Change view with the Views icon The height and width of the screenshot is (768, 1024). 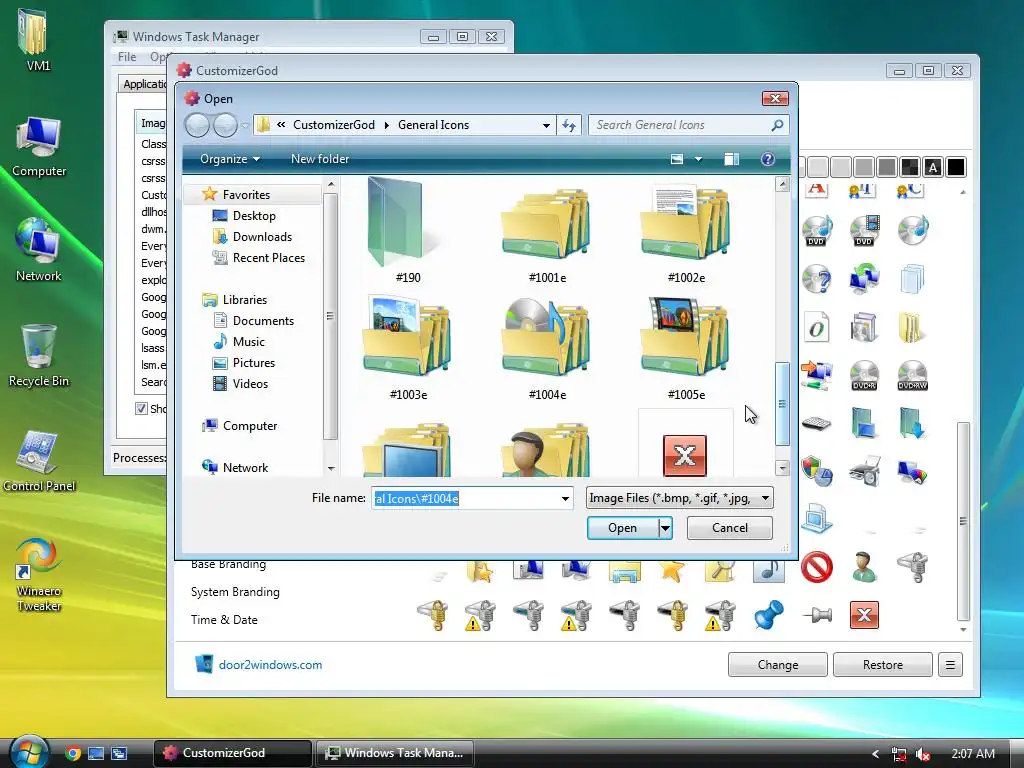coord(677,159)
